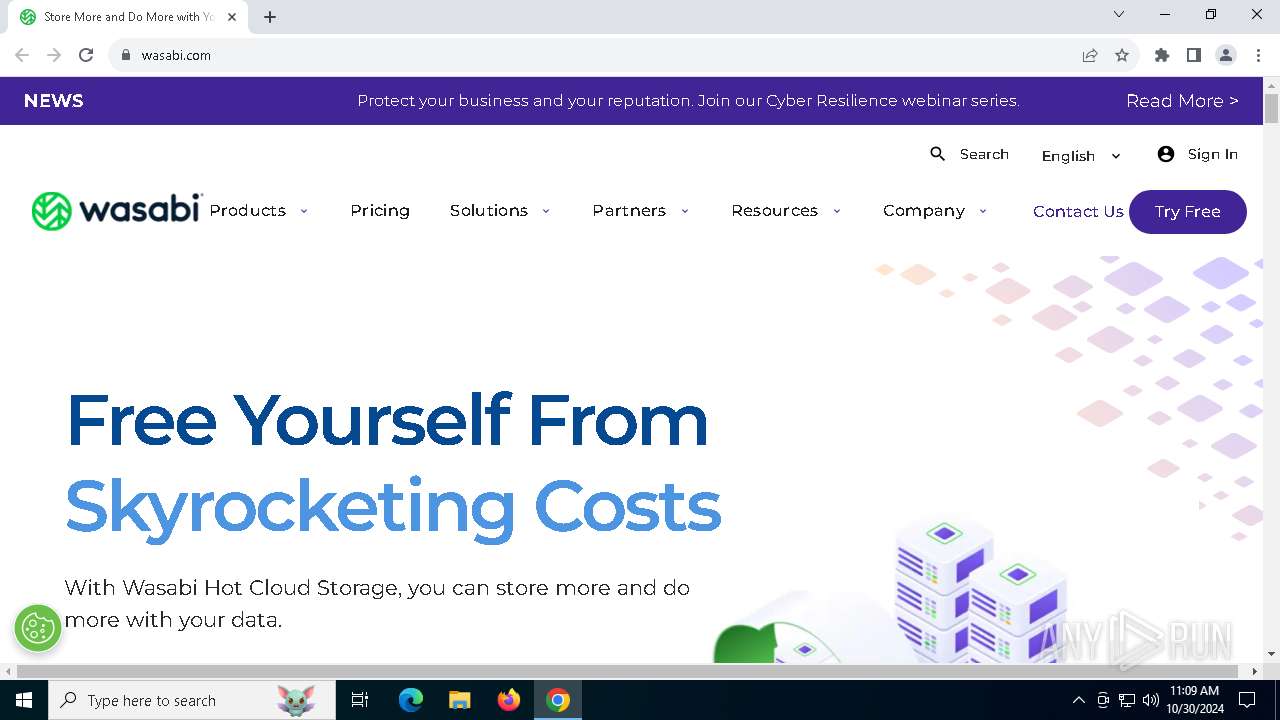Reload the page

[x=86, y=55]
